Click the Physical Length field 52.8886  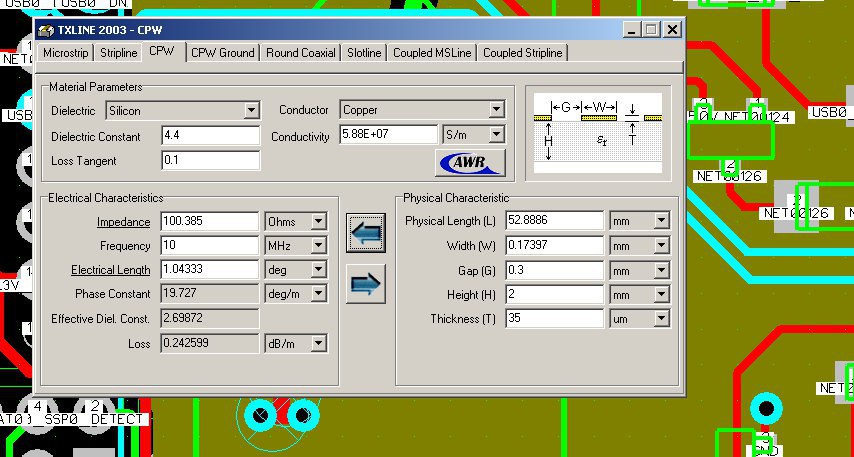[554, 221]
